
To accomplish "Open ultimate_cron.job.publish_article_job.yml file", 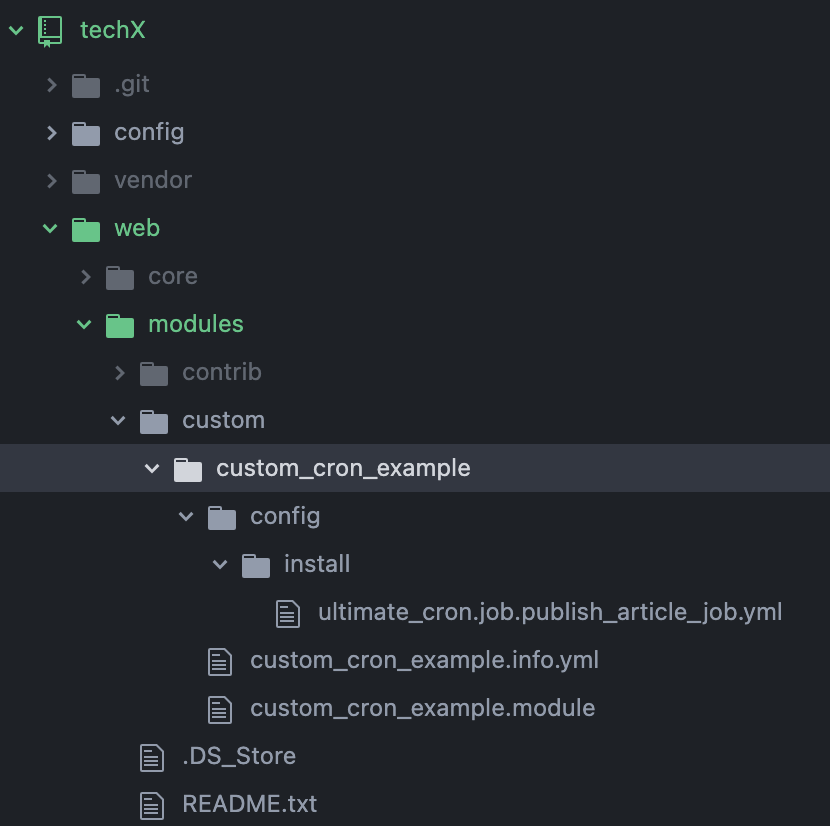I will (x=550, y=613).
